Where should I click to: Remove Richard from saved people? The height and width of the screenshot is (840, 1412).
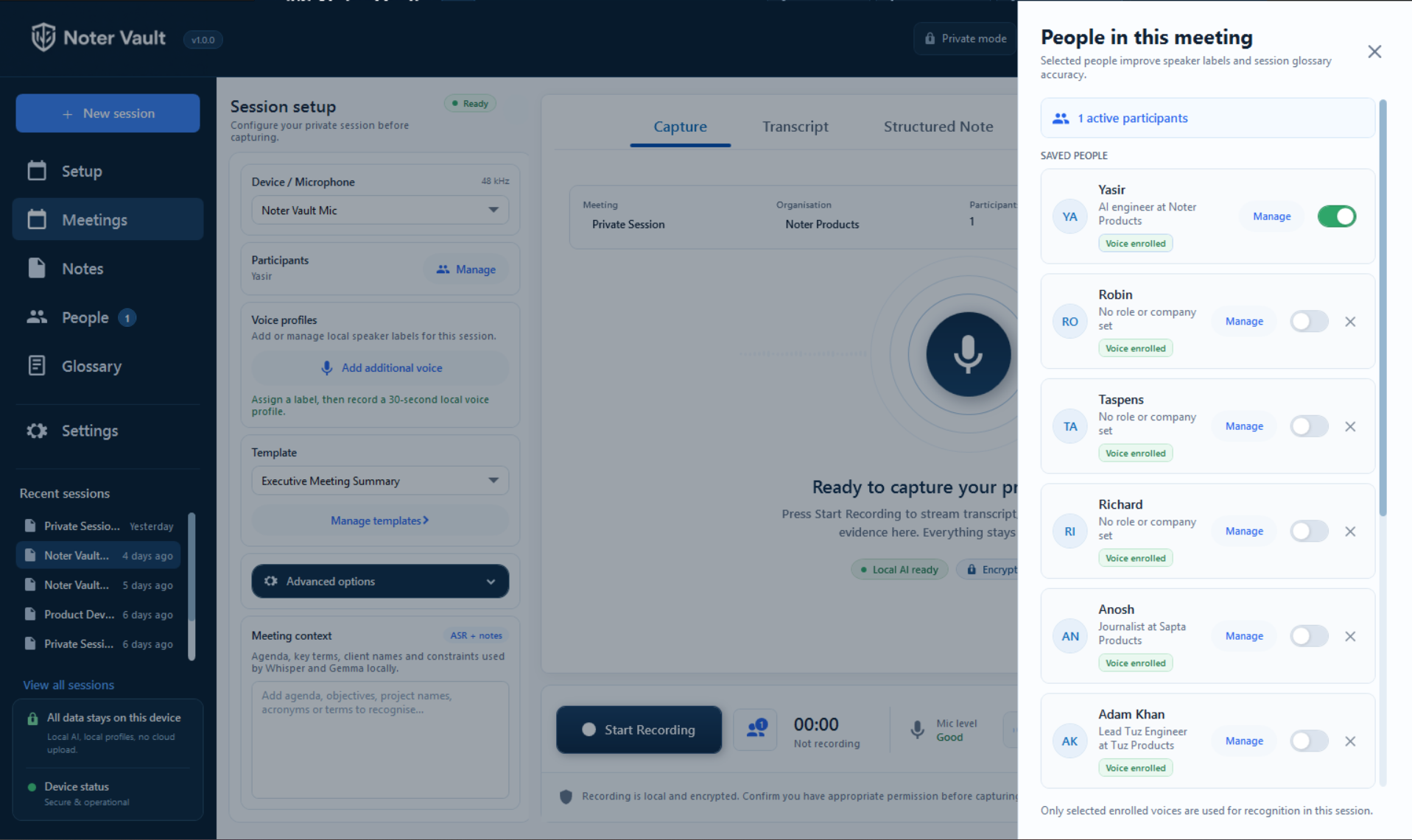click(1350, 532)
